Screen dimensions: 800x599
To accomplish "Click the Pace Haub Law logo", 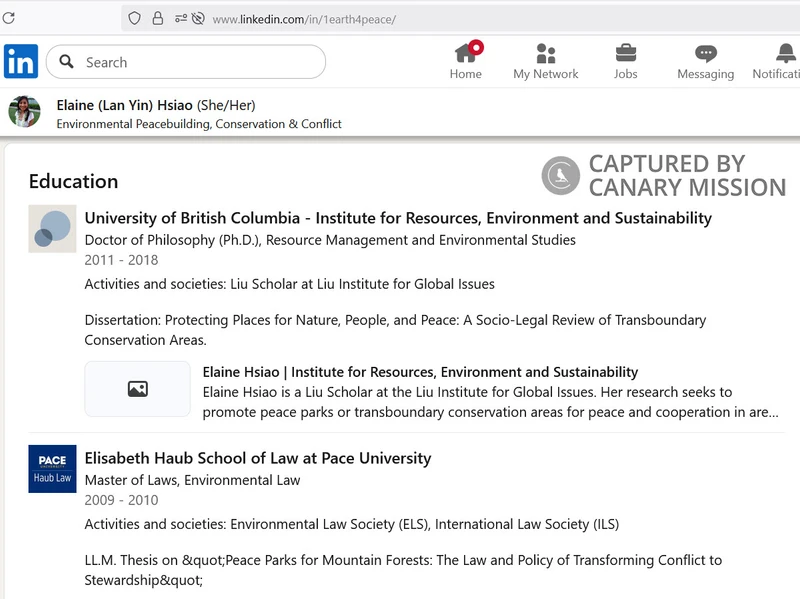I will [52, 469].
